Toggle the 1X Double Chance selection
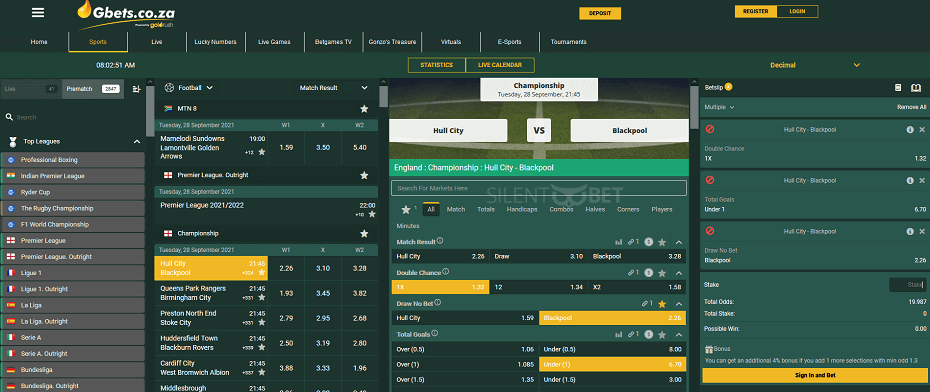The image size is (930, 392). [440, 287]
